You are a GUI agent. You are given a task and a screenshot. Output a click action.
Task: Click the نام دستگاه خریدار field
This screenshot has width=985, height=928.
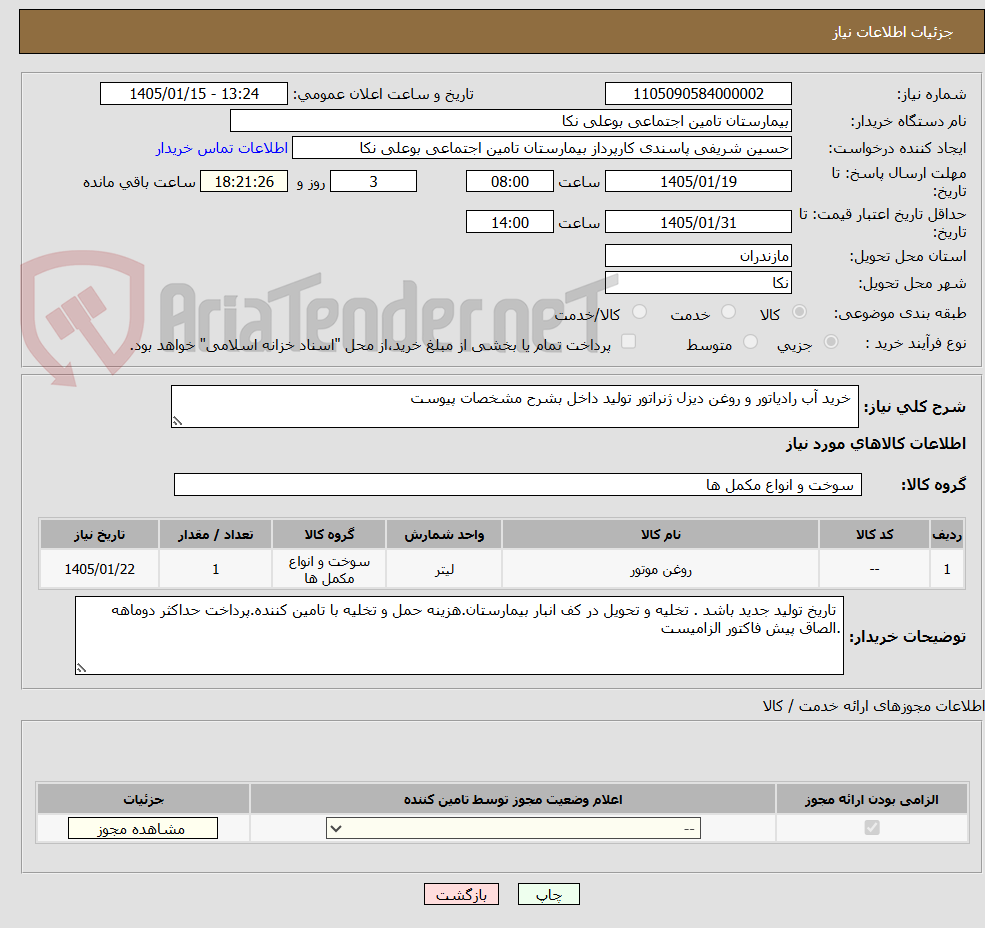pos(510,121)
